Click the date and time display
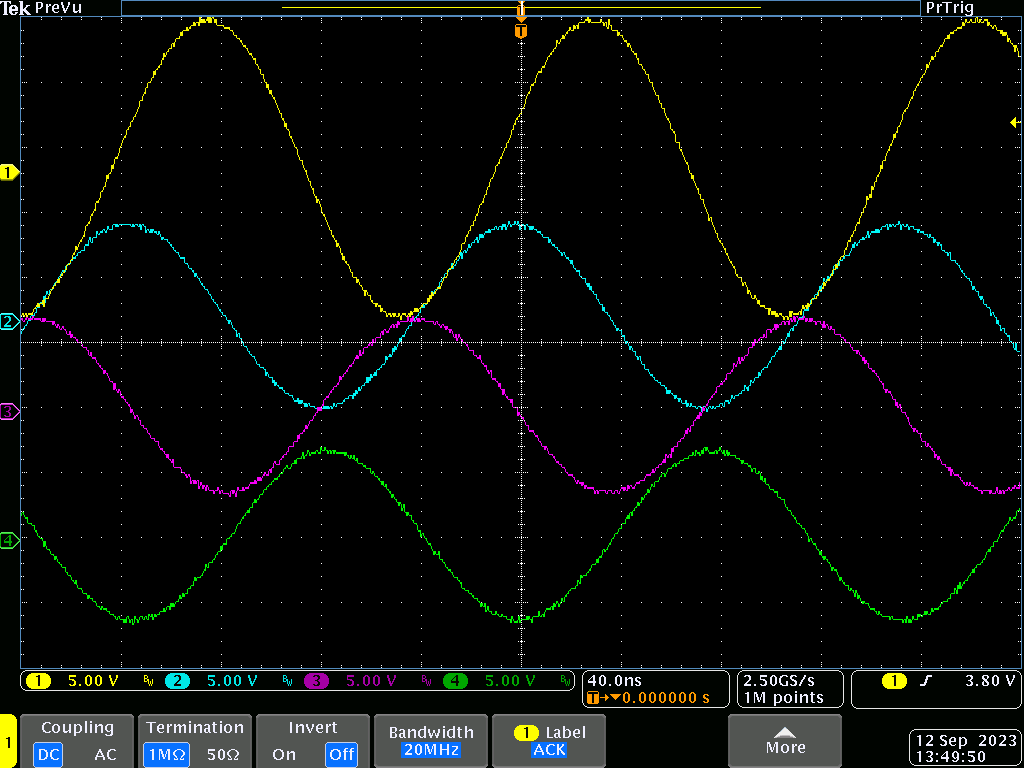Screen dimensions: 1024x768 click(x=966, y=748)
